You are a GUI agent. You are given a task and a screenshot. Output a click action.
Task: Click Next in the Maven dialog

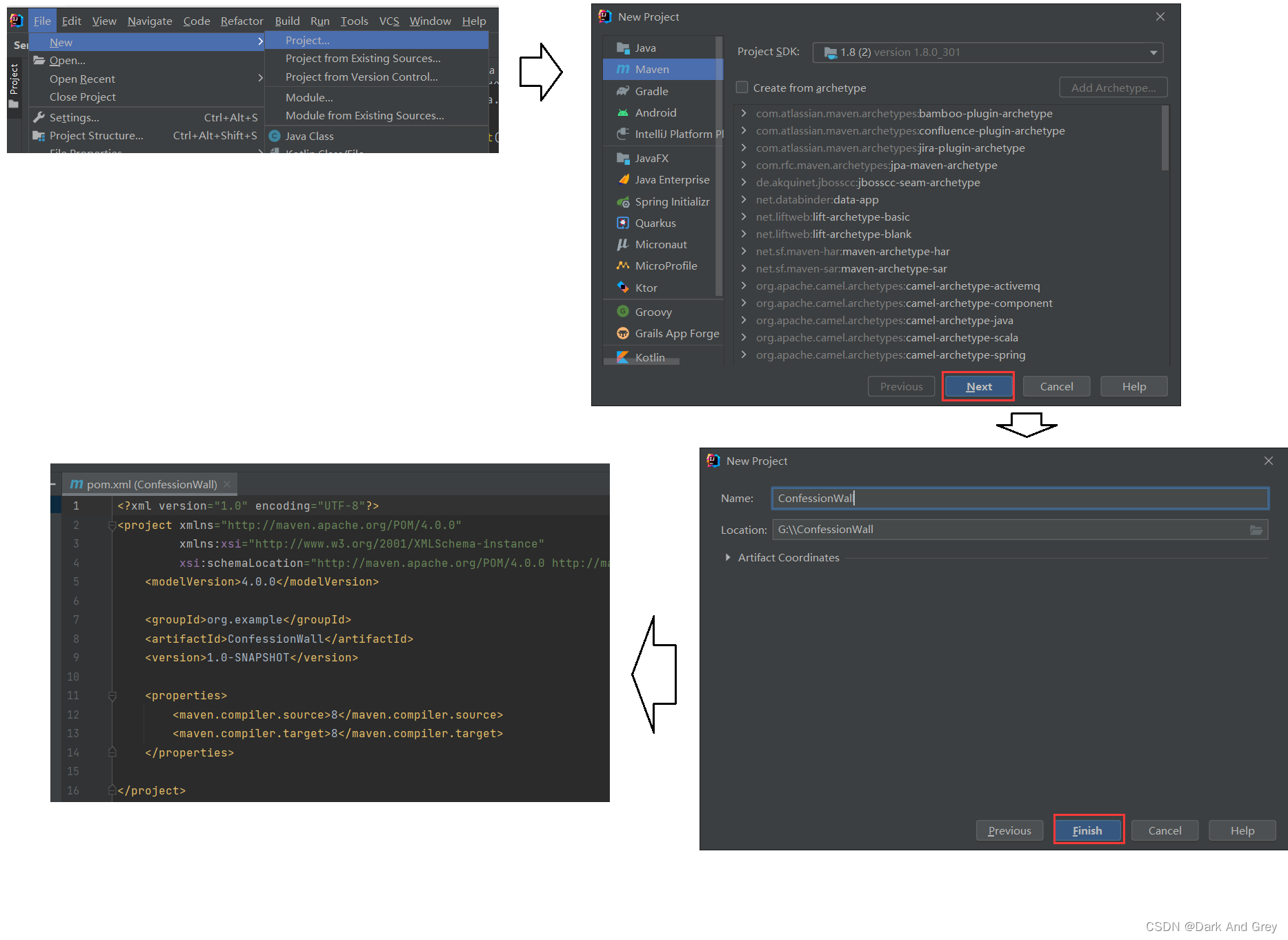pos(978,386)
